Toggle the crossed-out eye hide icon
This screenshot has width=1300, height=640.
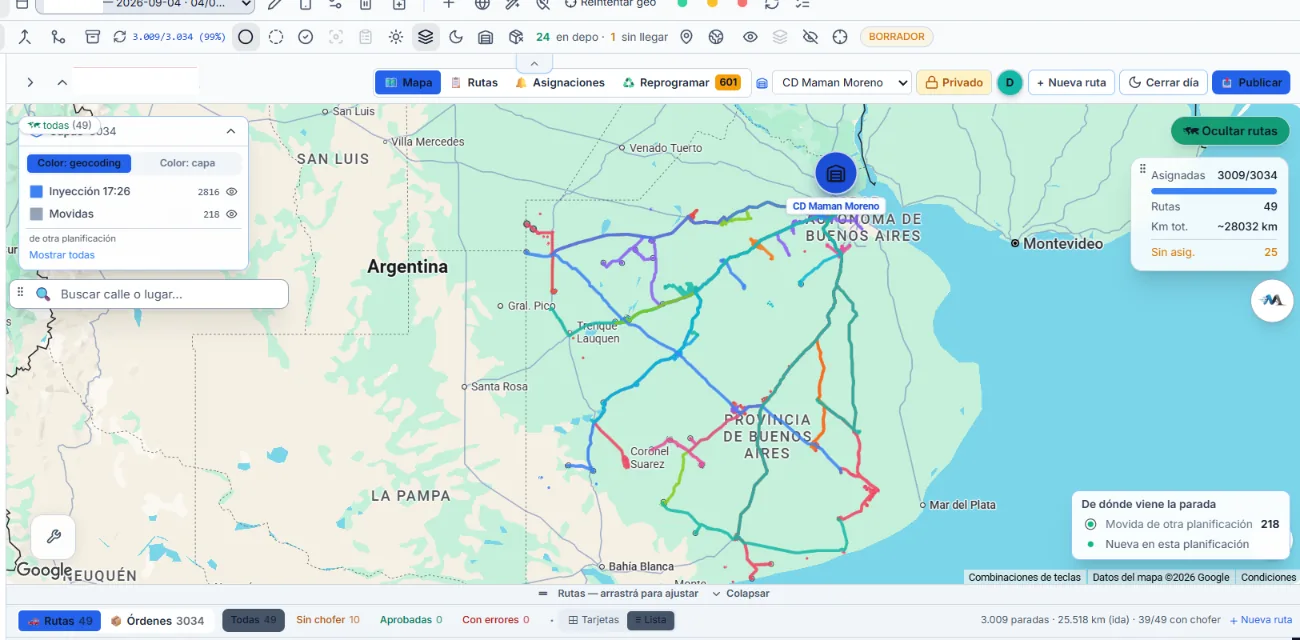810,37
